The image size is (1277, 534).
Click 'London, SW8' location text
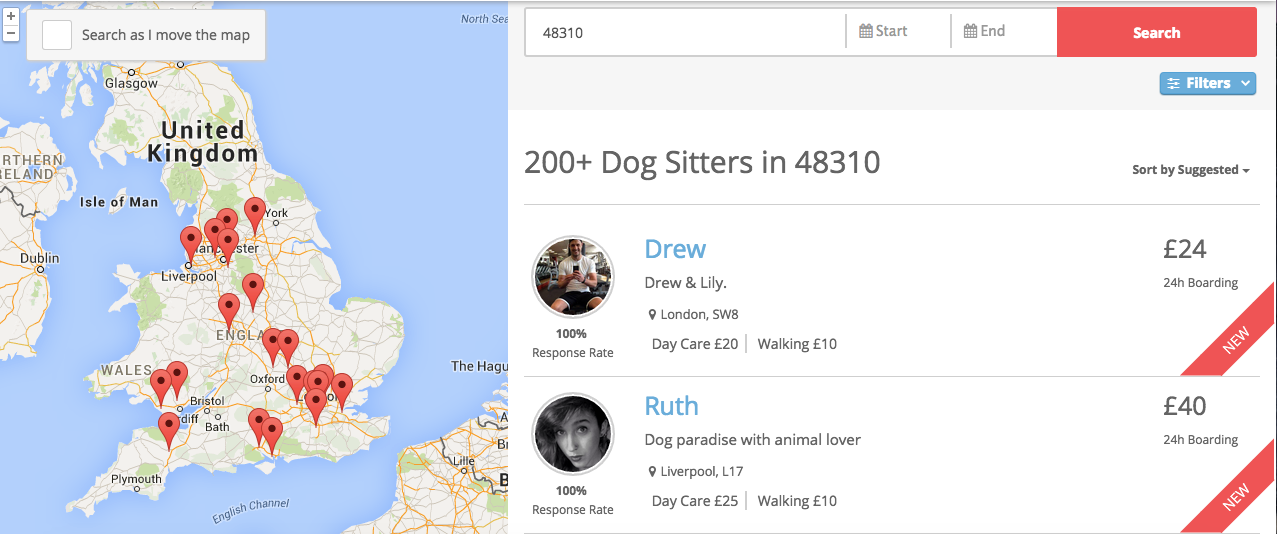tap(699, 314)
